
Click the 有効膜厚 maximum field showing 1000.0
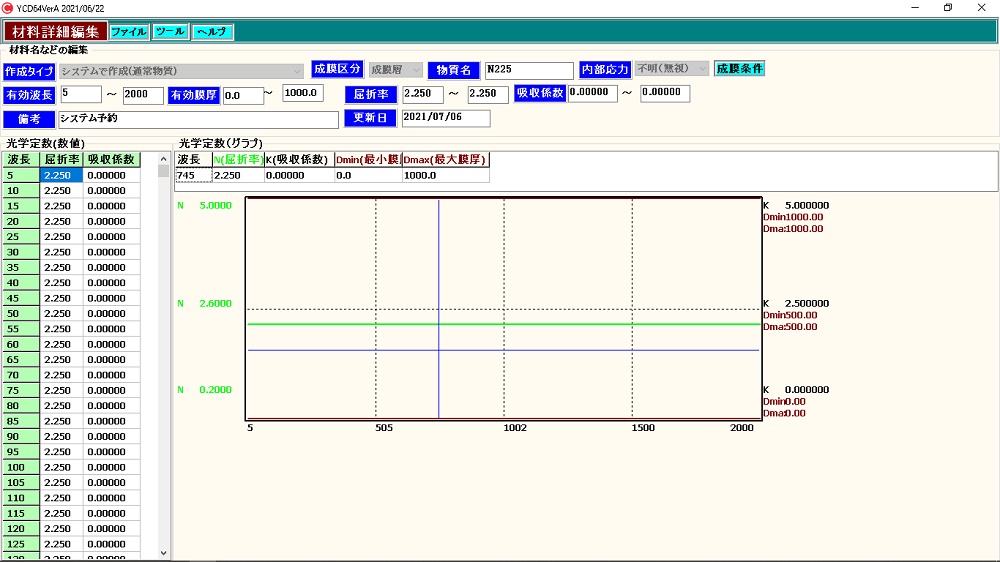pos(303,94)
